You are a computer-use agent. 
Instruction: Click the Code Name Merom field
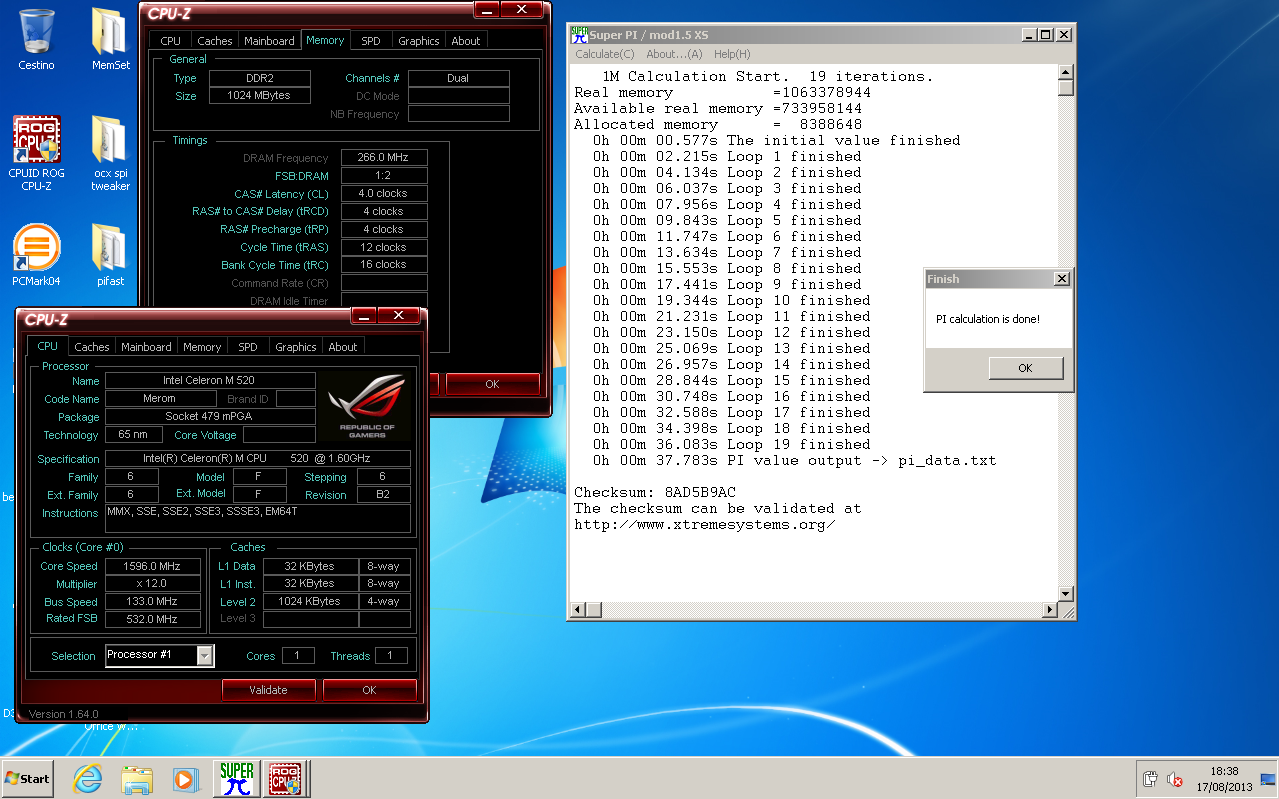pyautogui.click(x=160, y=399)
